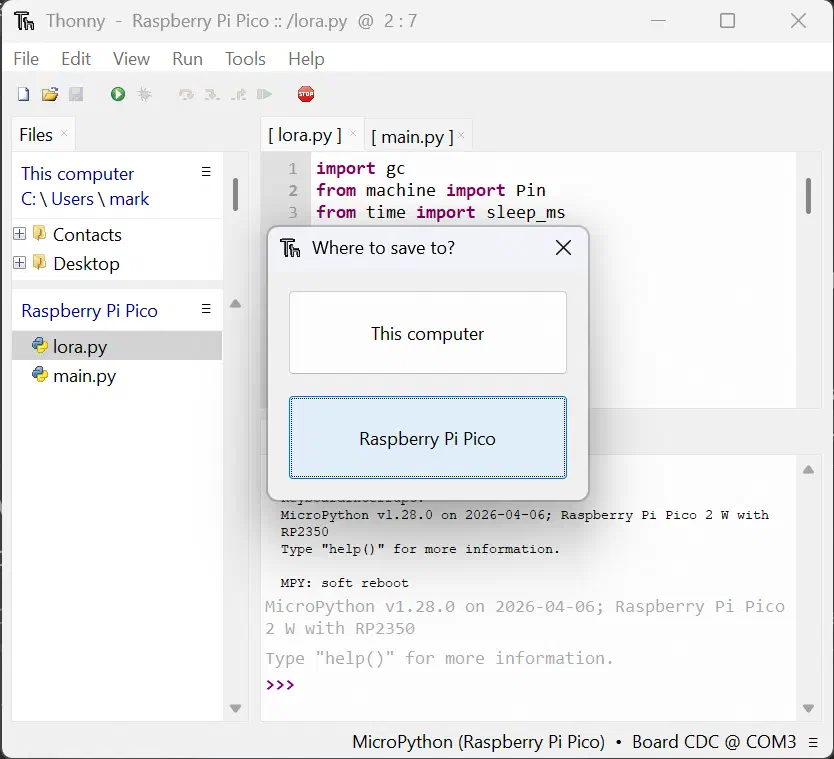Open the Help menu
This screenshot has width=834, height=759.
coord(306,59)
